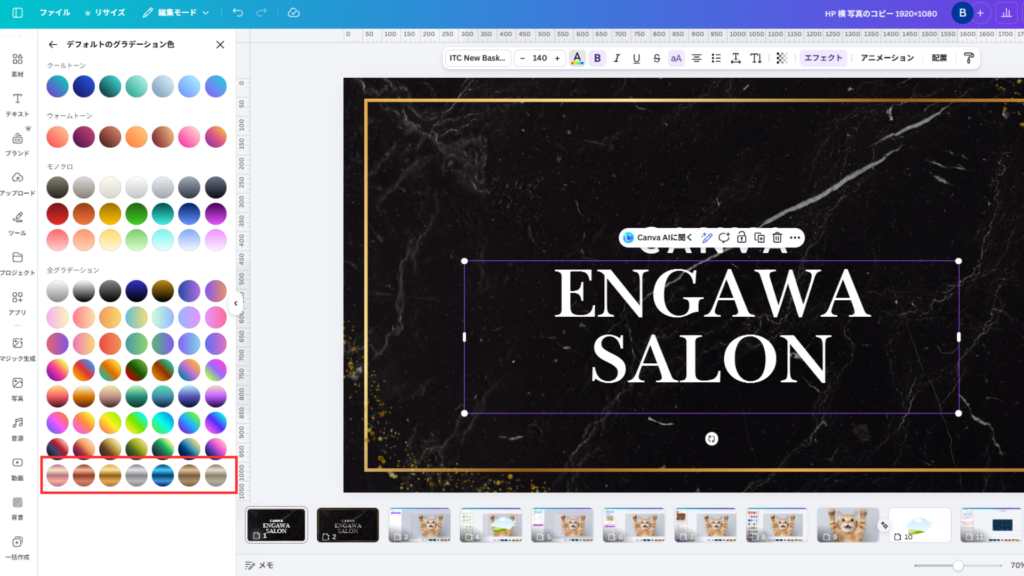Duplicate the selected text with copy icon
Screen dimensions: 1024x576
click(759, 237)
